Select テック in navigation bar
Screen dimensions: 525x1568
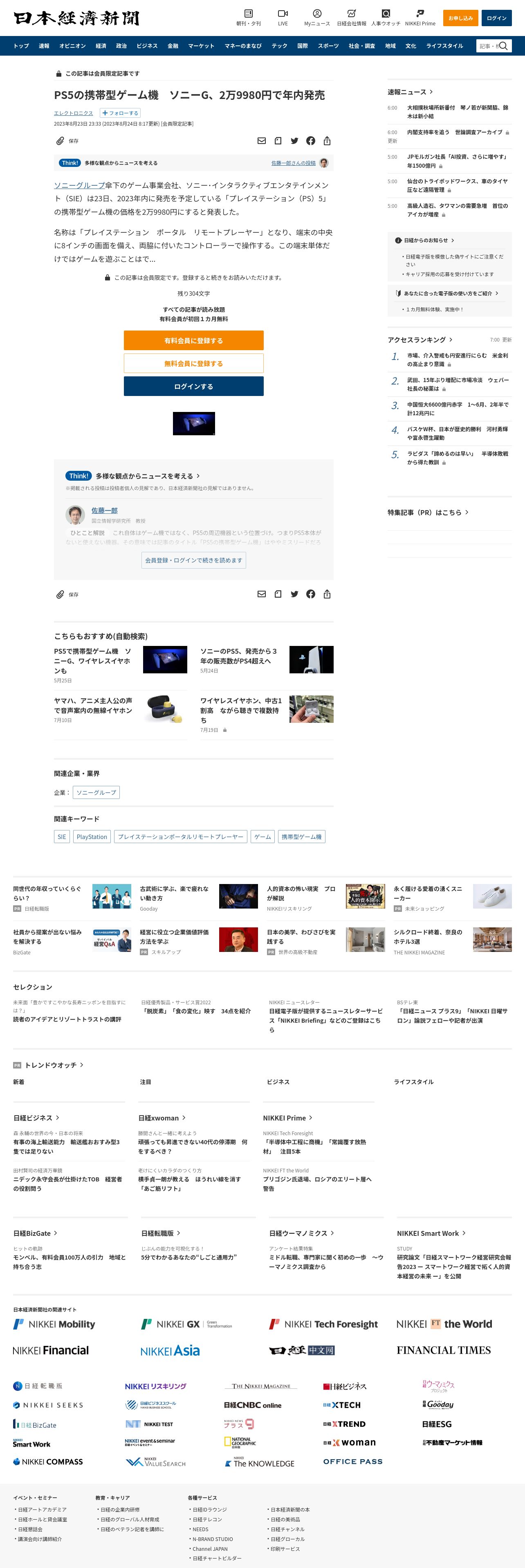(x=279, y=46)
